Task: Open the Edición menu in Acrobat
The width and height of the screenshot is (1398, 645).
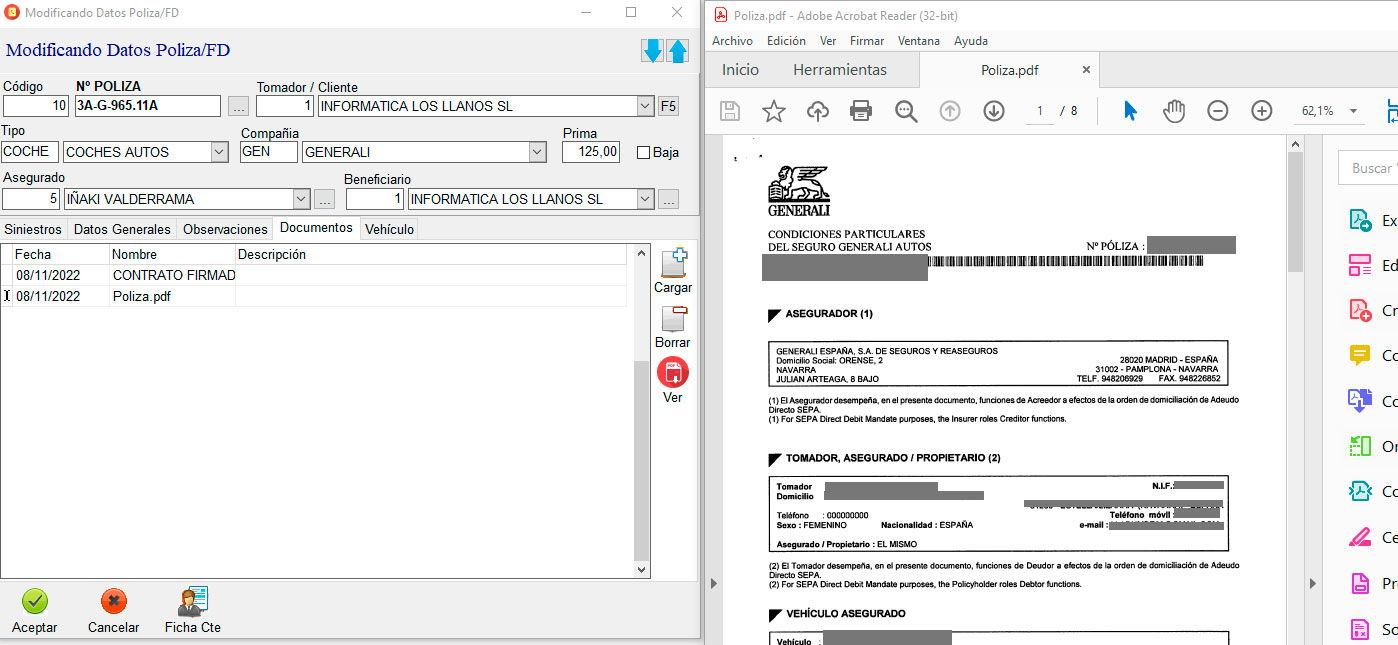Action: point(786,41)
